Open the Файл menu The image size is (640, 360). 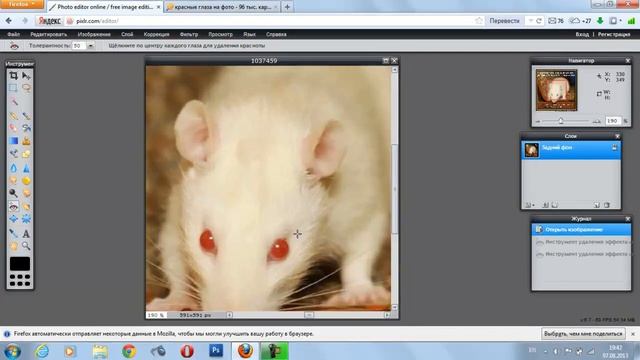13,34
